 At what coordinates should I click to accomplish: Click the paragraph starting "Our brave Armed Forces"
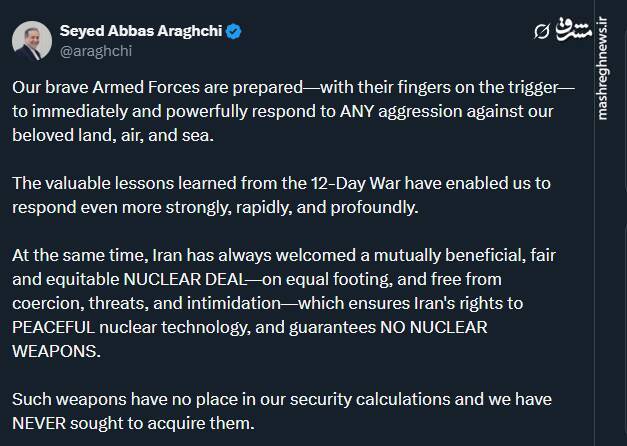[290, 110]
